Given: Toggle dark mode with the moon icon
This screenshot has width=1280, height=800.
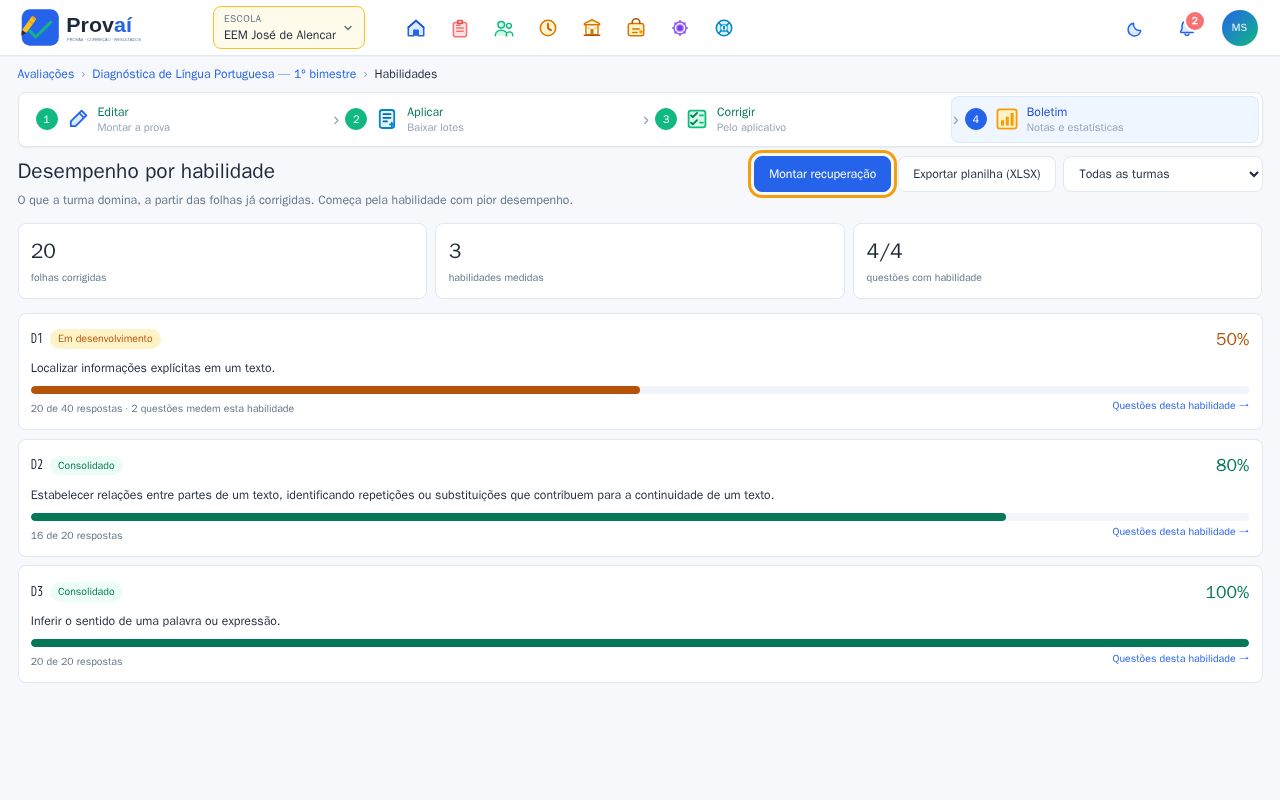Looking at the screenshot, I should [x=1134, y=29].
